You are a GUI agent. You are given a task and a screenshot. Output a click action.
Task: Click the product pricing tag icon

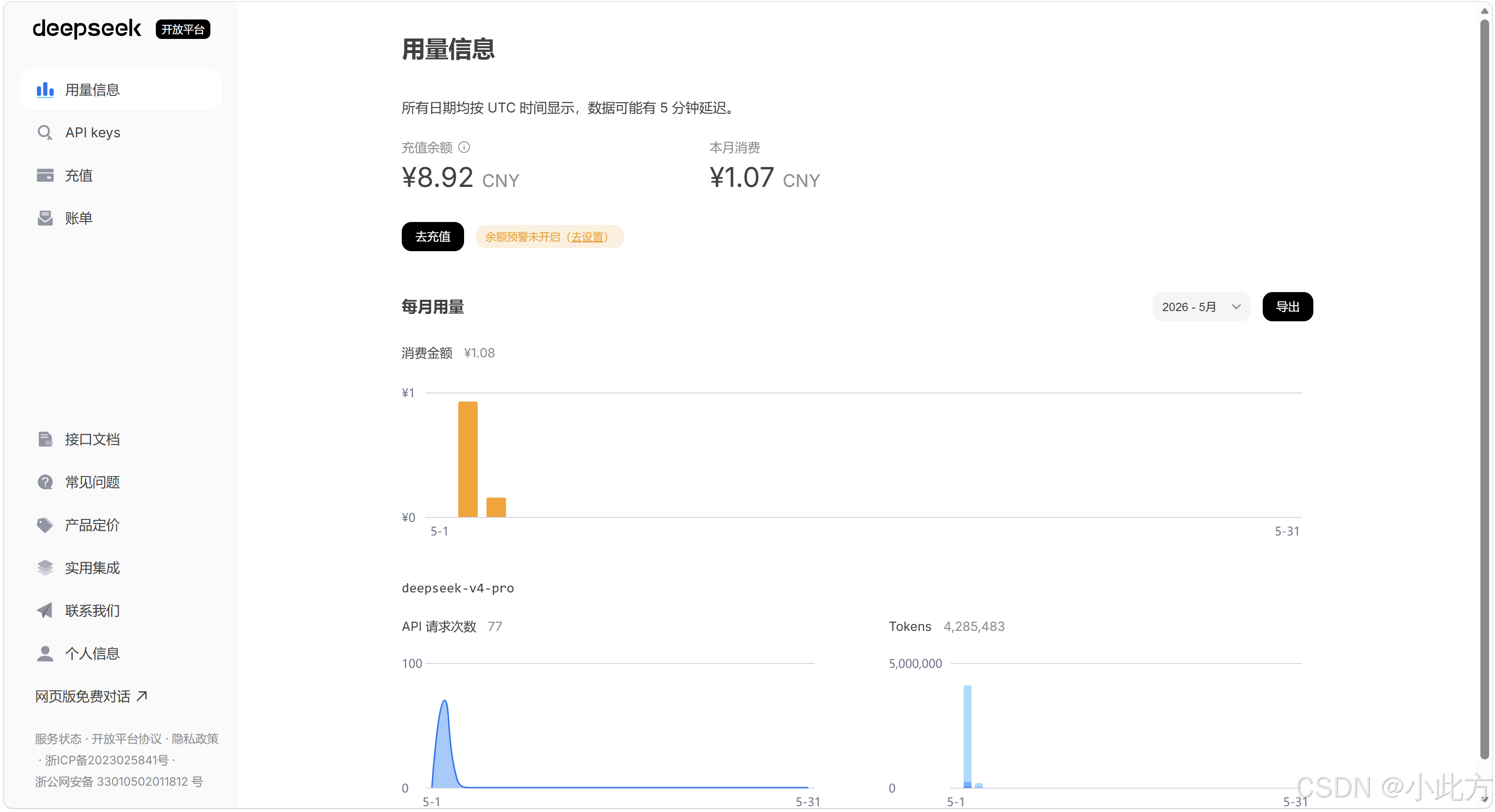tap(45, 525)
